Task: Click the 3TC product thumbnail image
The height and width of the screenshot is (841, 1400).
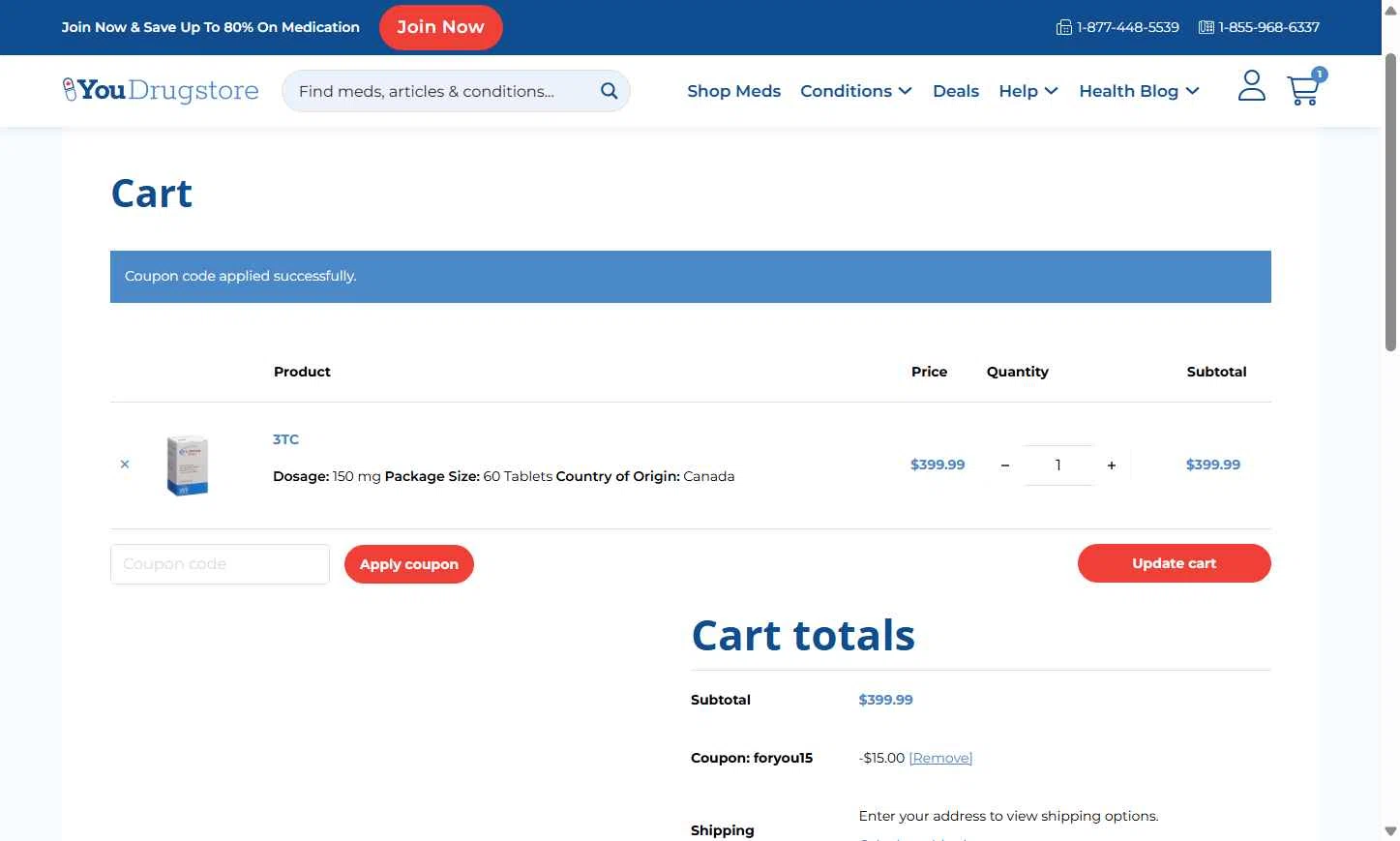Action: point(188,466)
